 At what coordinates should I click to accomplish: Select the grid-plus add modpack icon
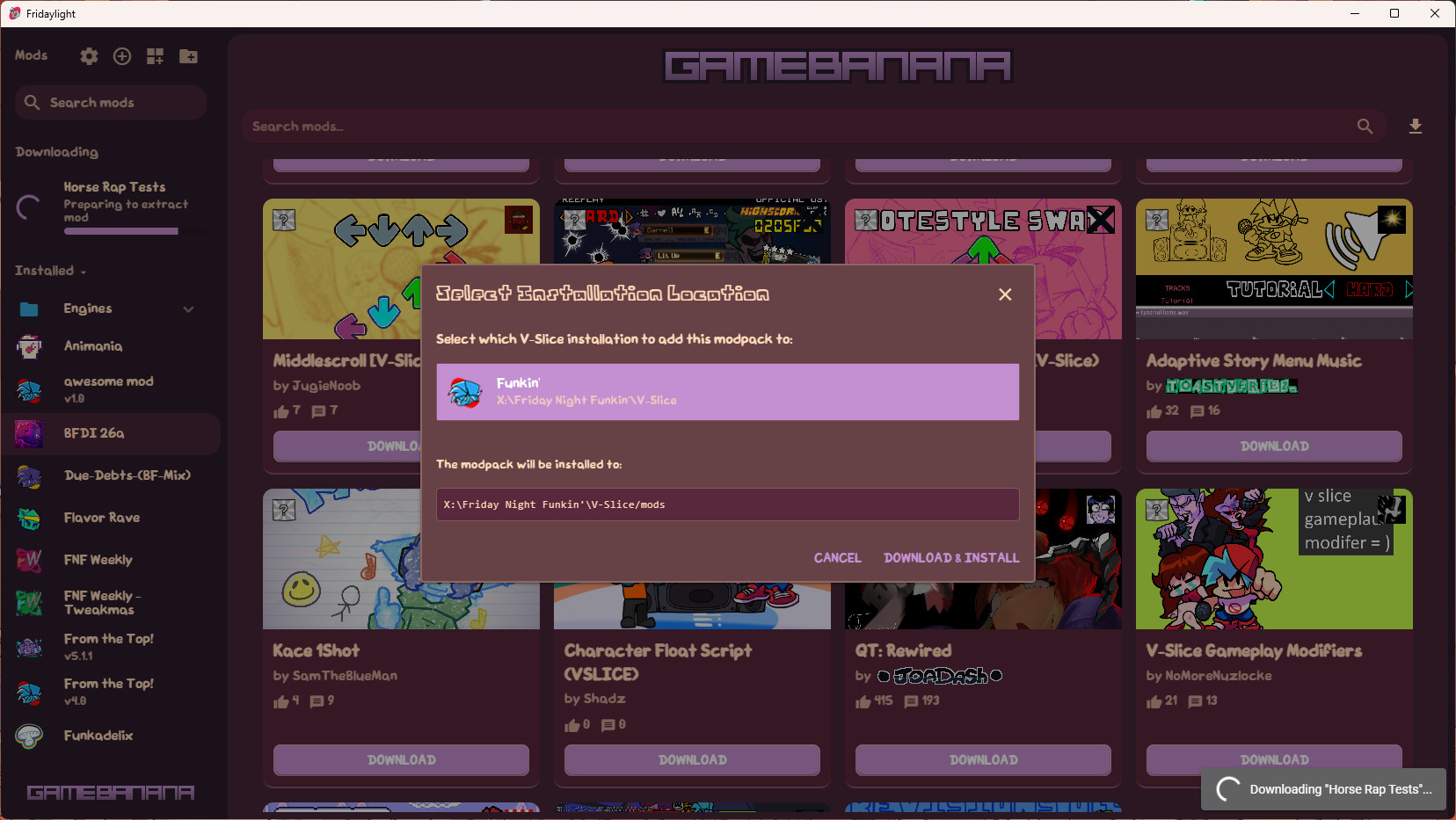[x=155, y=55]
